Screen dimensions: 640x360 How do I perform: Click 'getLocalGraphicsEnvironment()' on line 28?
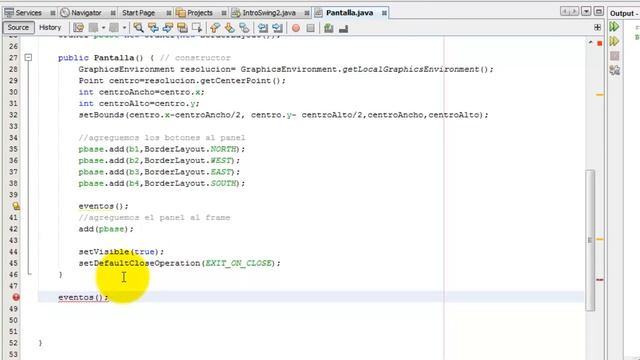point(415,69)
